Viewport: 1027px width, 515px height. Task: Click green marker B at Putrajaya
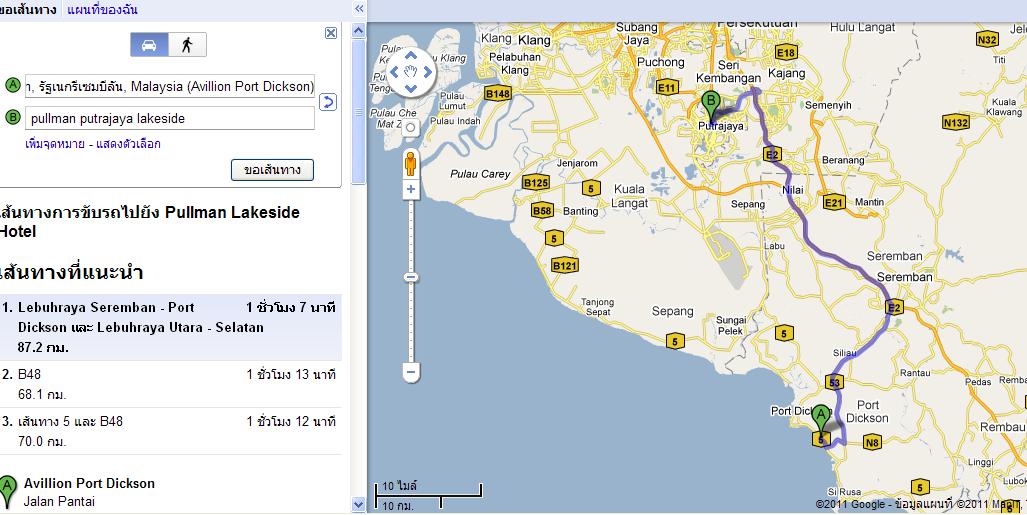point(710,104)
